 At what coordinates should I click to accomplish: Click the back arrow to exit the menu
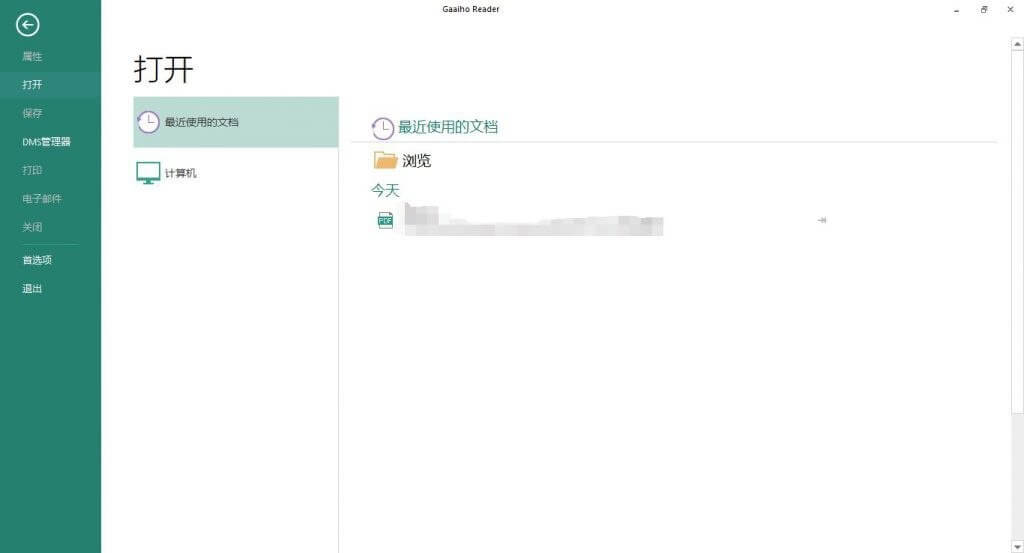(27, 25)
